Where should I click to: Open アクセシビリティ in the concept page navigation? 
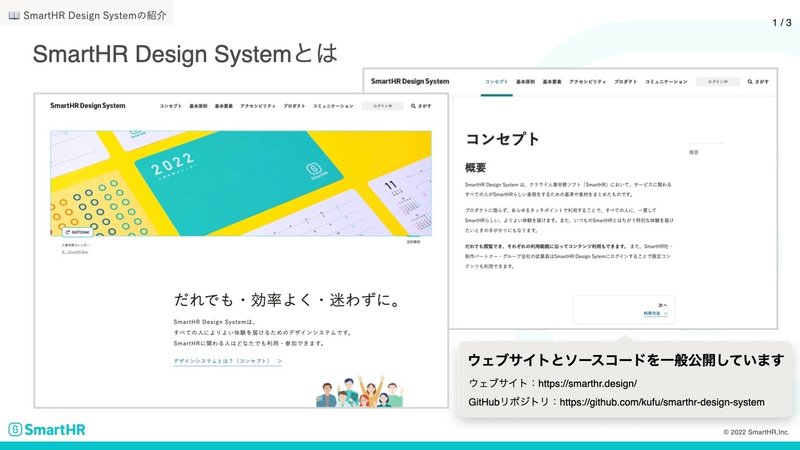pos(588,82)
